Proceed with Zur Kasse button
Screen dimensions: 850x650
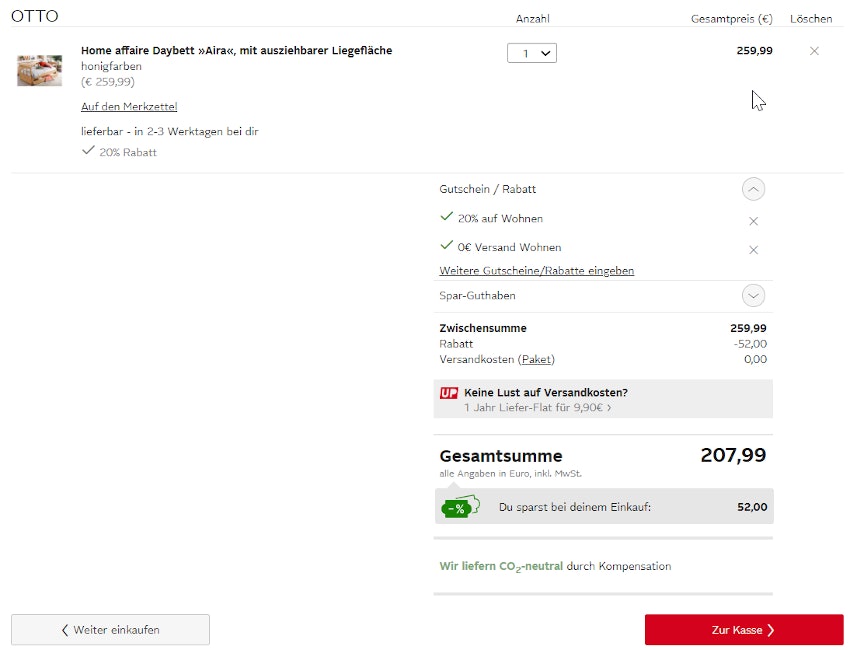743,630
